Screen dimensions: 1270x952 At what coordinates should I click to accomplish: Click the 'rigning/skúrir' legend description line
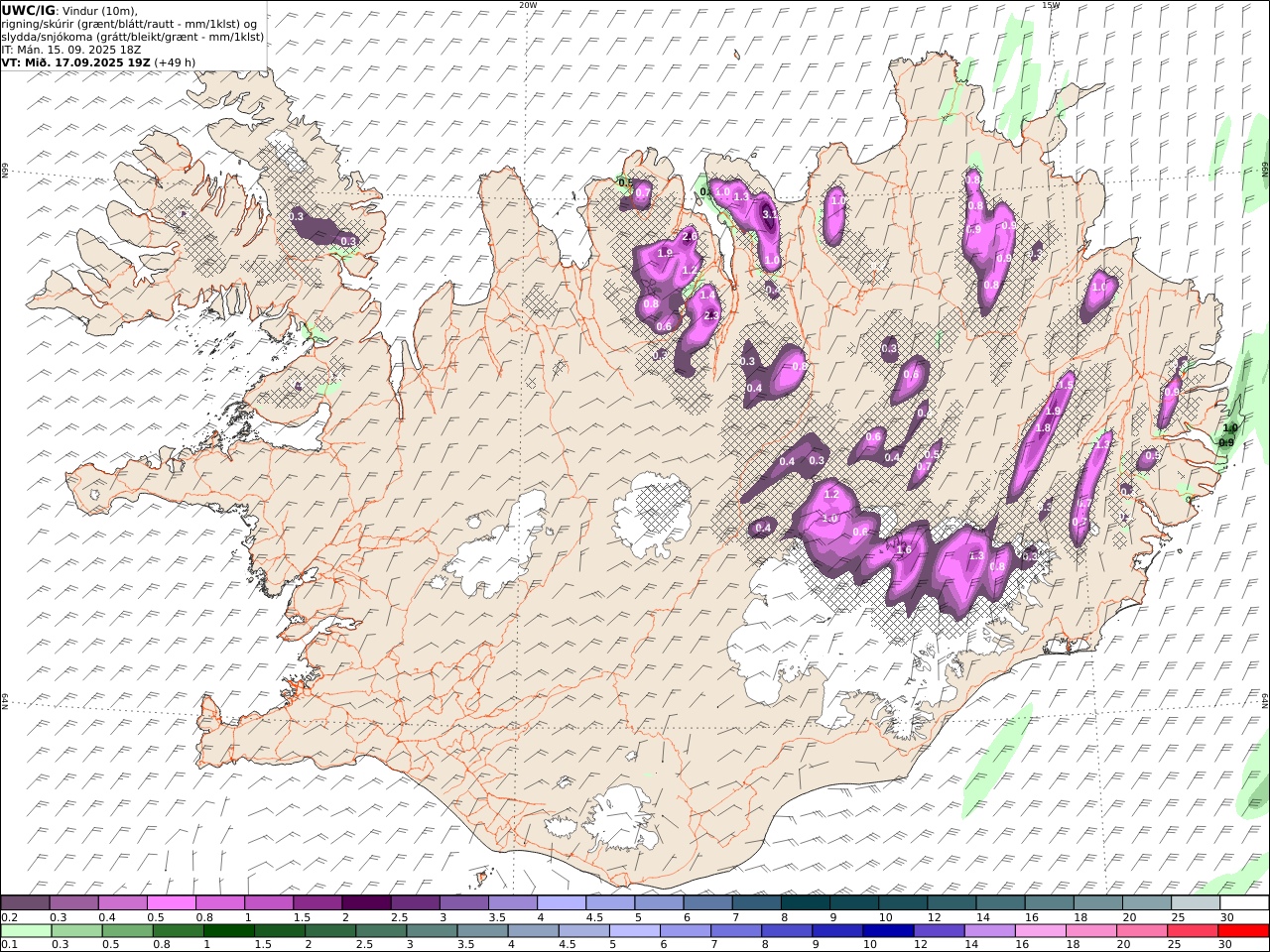coord(131,23)
